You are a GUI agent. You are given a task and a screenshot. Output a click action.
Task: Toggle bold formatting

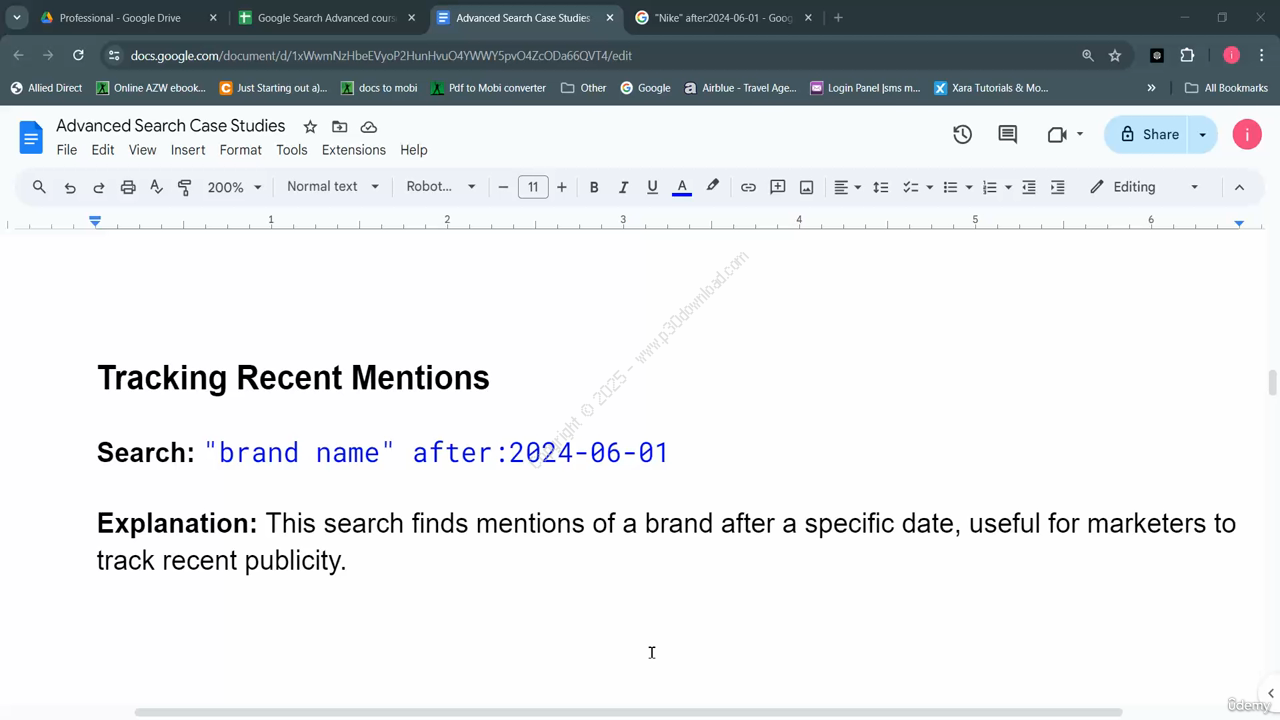click(594, 187)
